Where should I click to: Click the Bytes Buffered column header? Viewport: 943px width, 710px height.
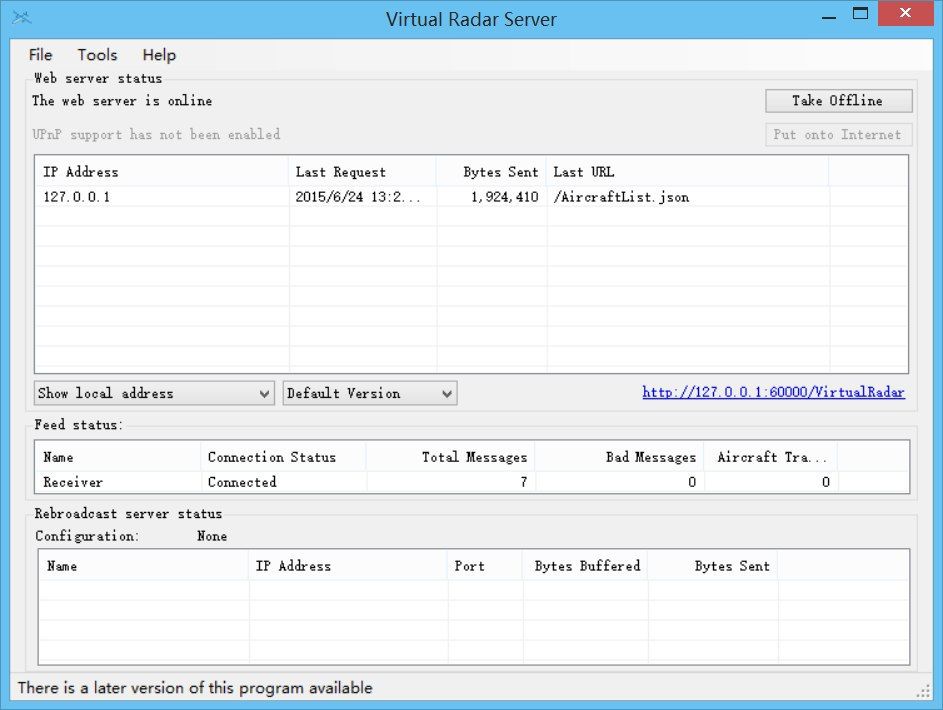587,566
